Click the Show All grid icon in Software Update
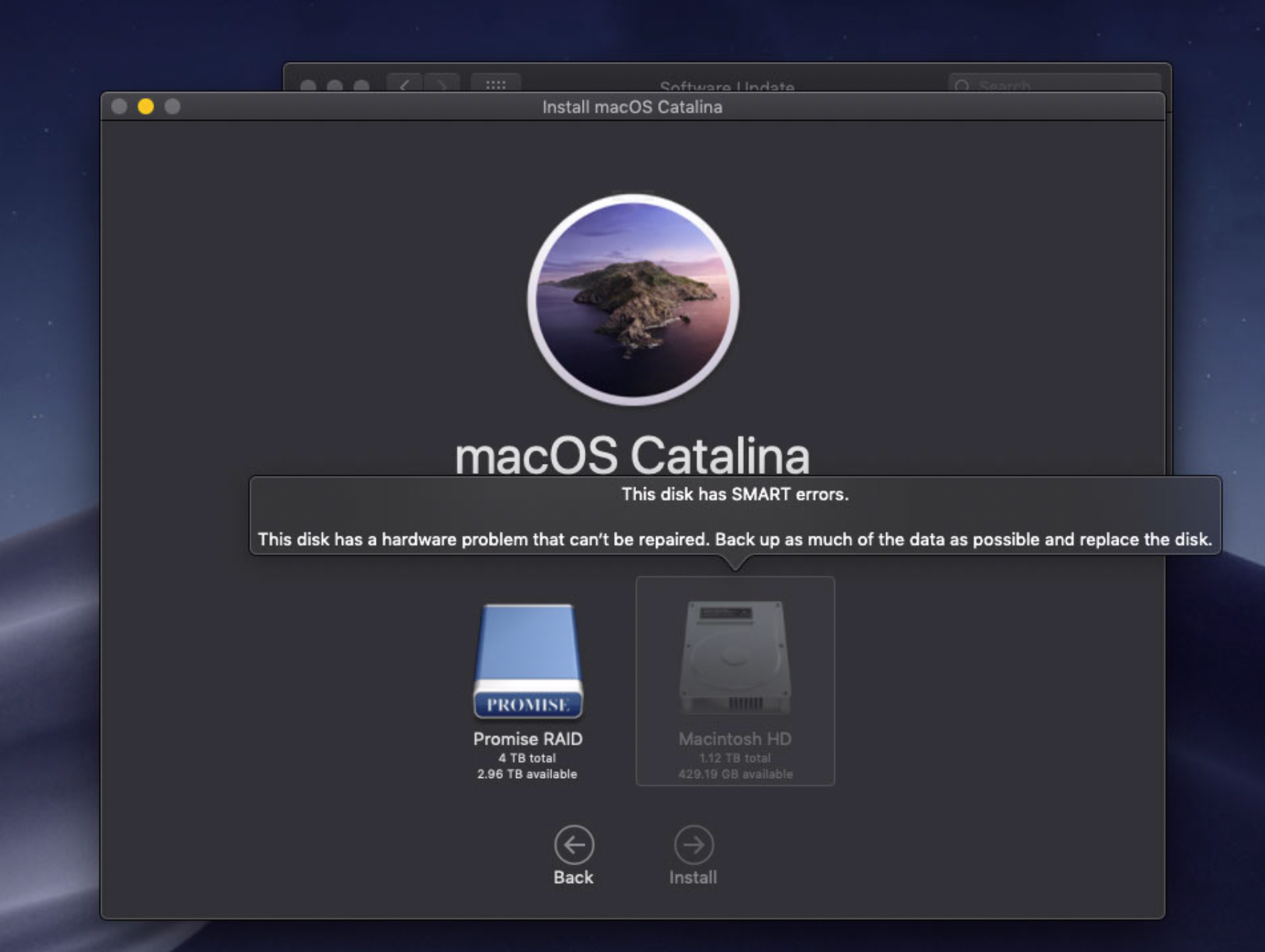The image size is (1265, 952). 495,85
